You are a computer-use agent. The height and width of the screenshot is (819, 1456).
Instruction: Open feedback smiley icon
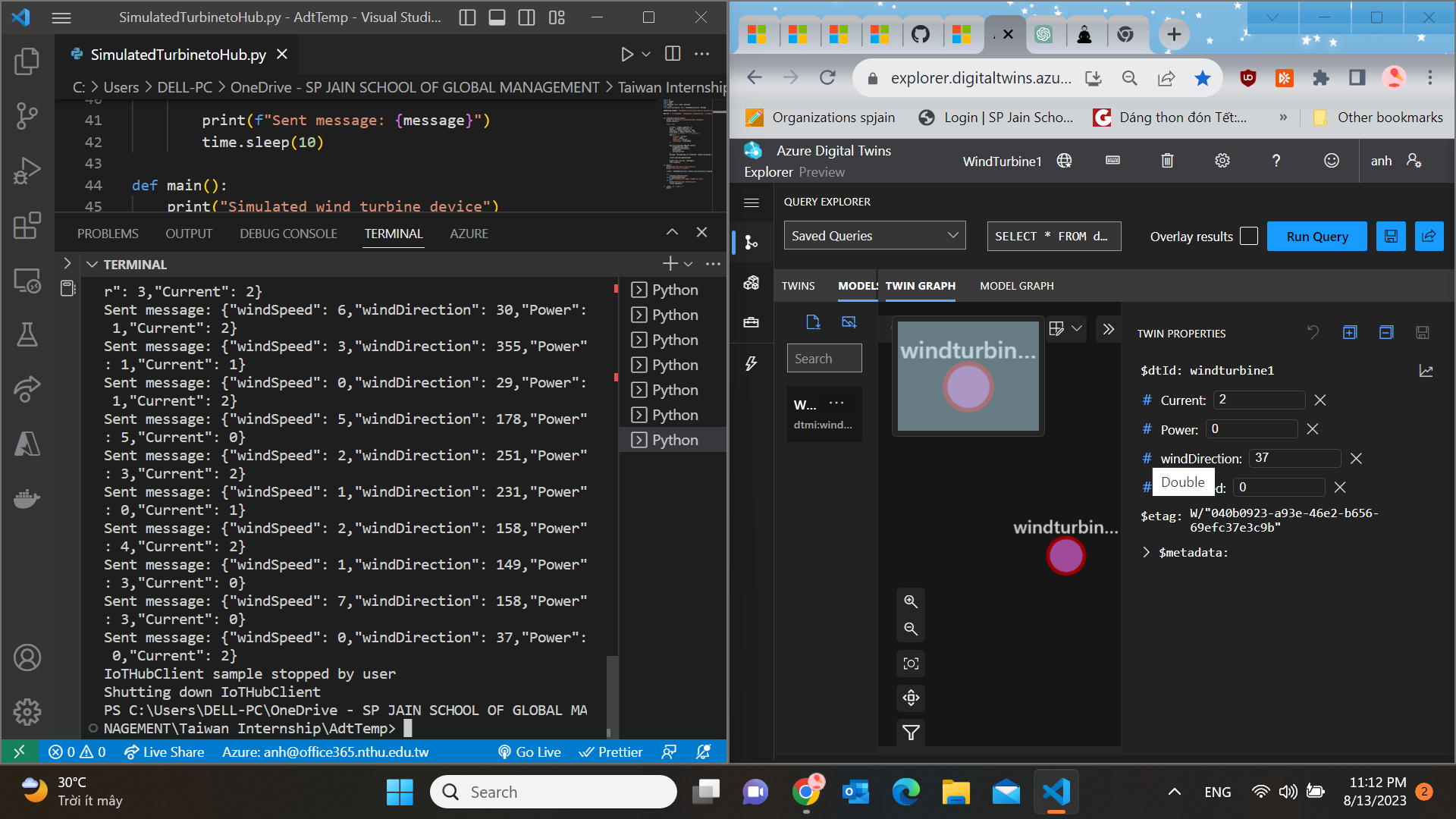click(x=1332, y=161)
